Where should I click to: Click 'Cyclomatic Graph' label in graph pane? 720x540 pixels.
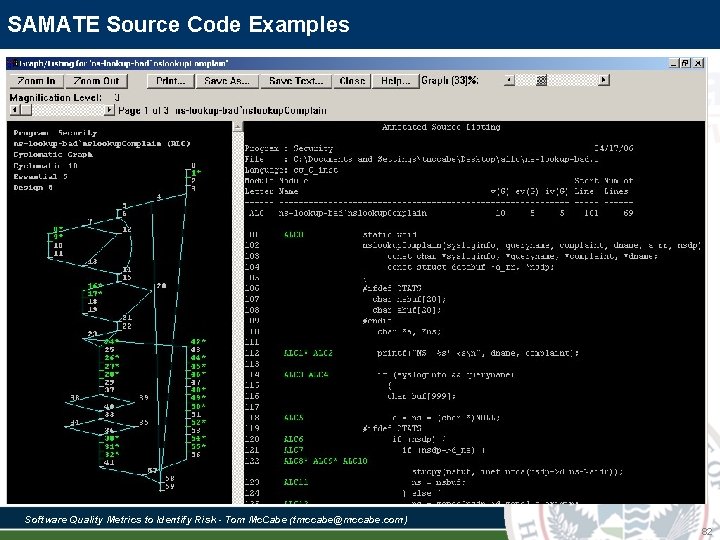coord(53,154)
